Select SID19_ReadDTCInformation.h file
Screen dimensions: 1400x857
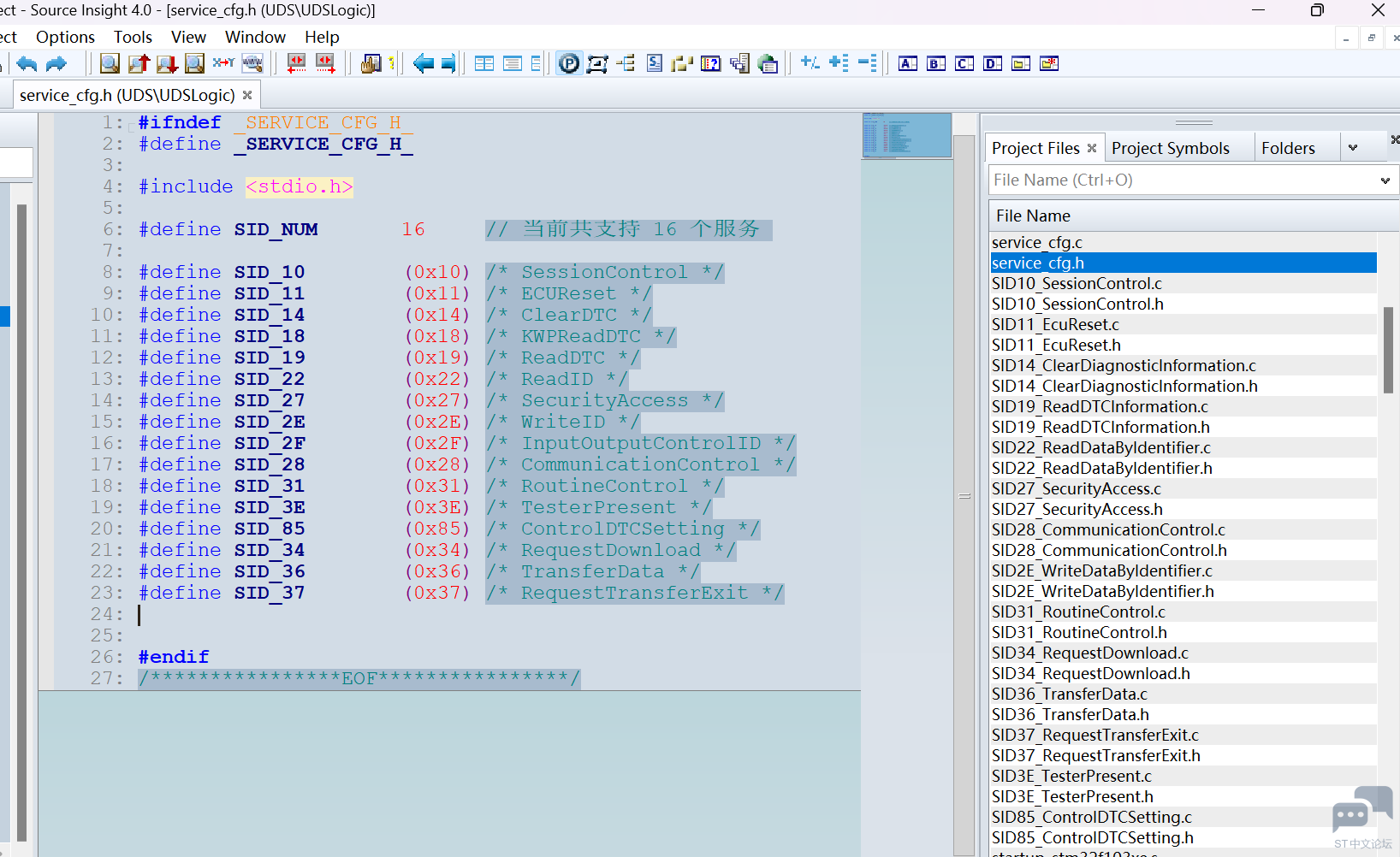1183,428
